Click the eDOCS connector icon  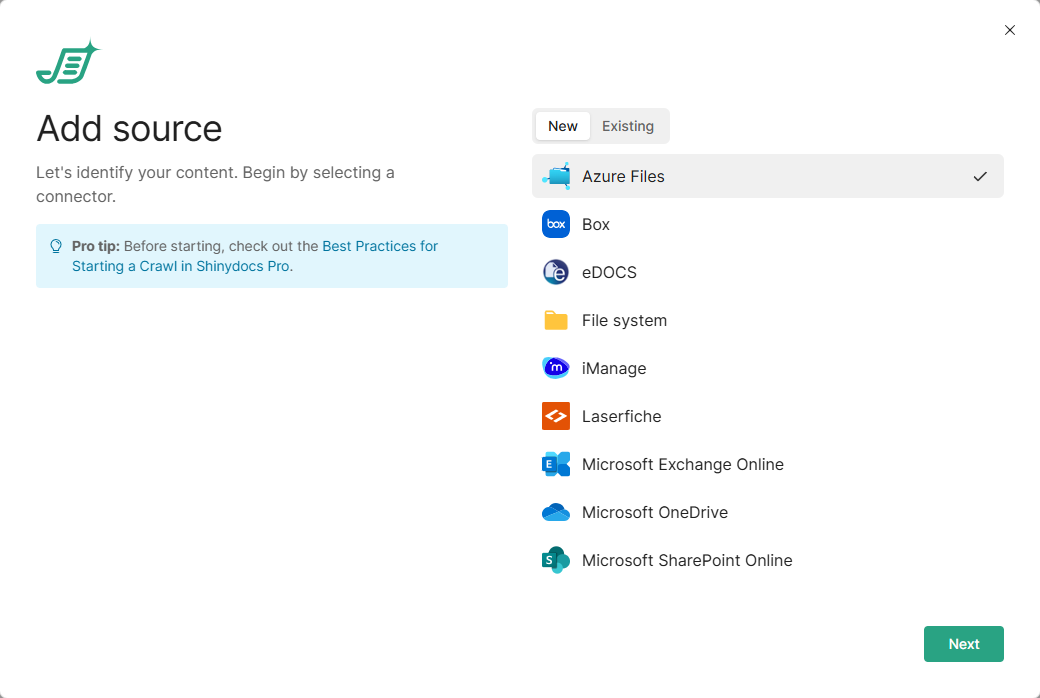pos(556,272)
